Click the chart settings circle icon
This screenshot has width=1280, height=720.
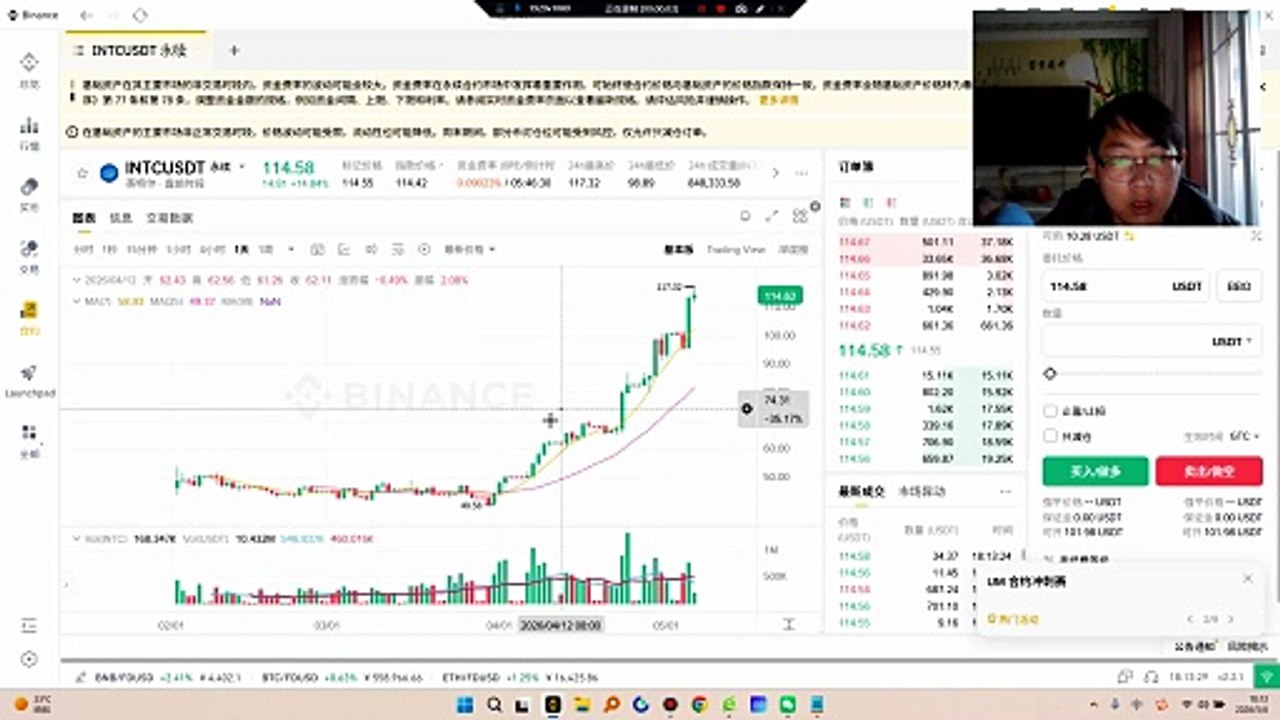coord(423,249)
